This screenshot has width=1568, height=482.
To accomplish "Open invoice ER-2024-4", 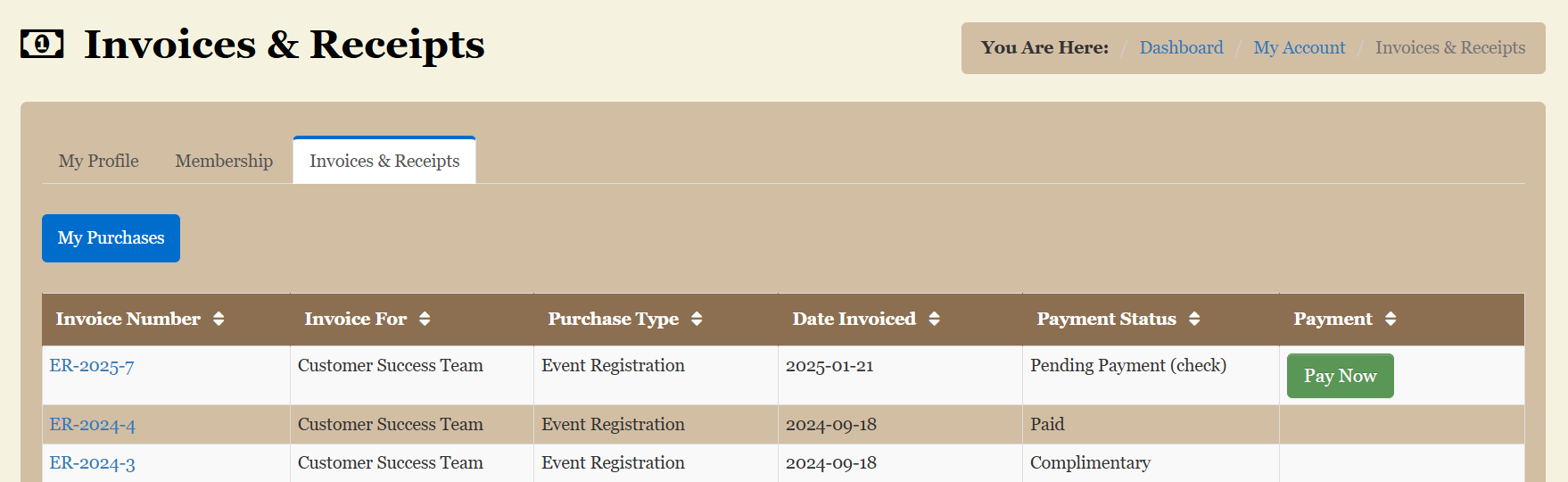I will click(92, 425).
